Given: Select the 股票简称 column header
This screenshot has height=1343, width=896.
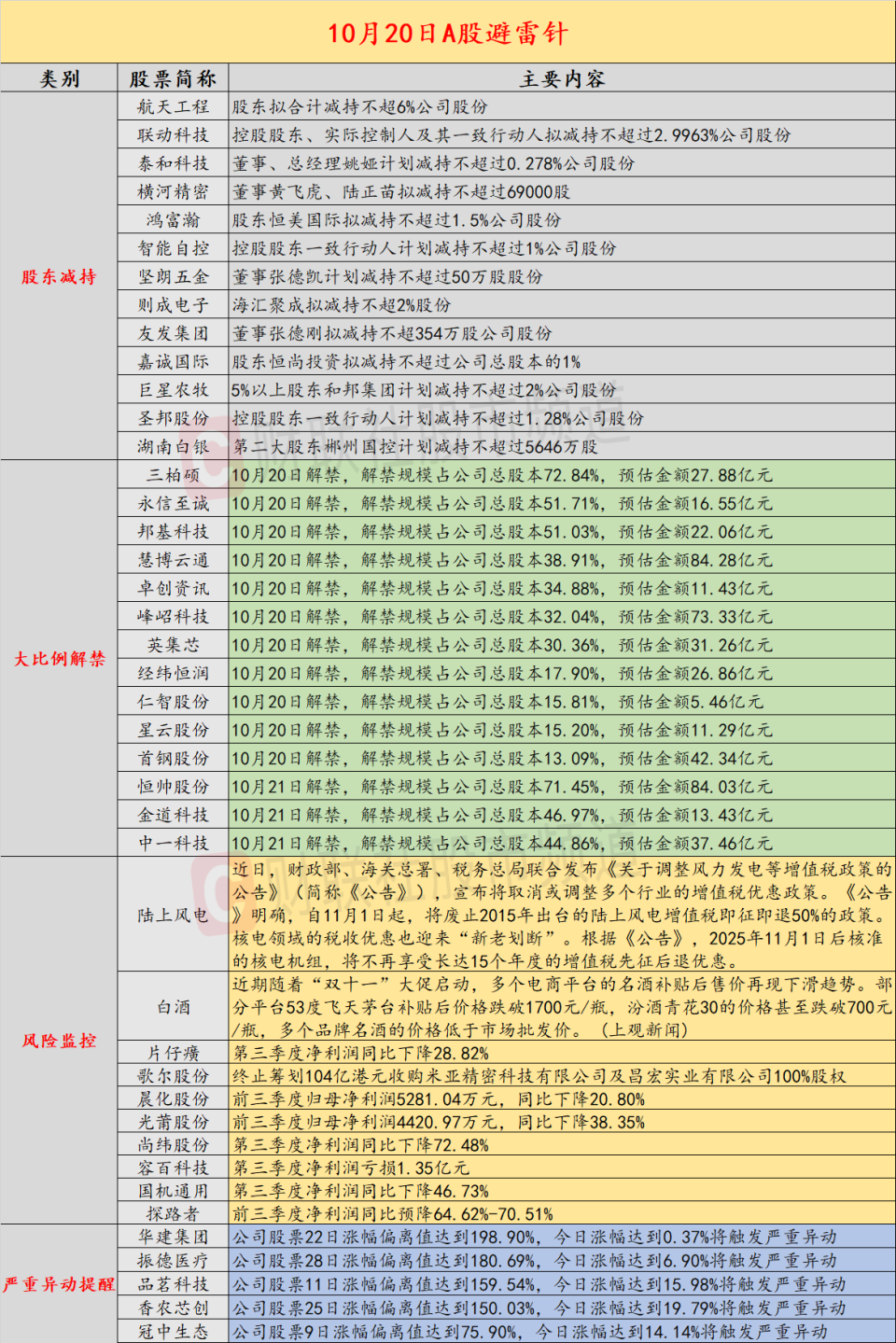Looking at the screenshot, I should click(173, 77).
